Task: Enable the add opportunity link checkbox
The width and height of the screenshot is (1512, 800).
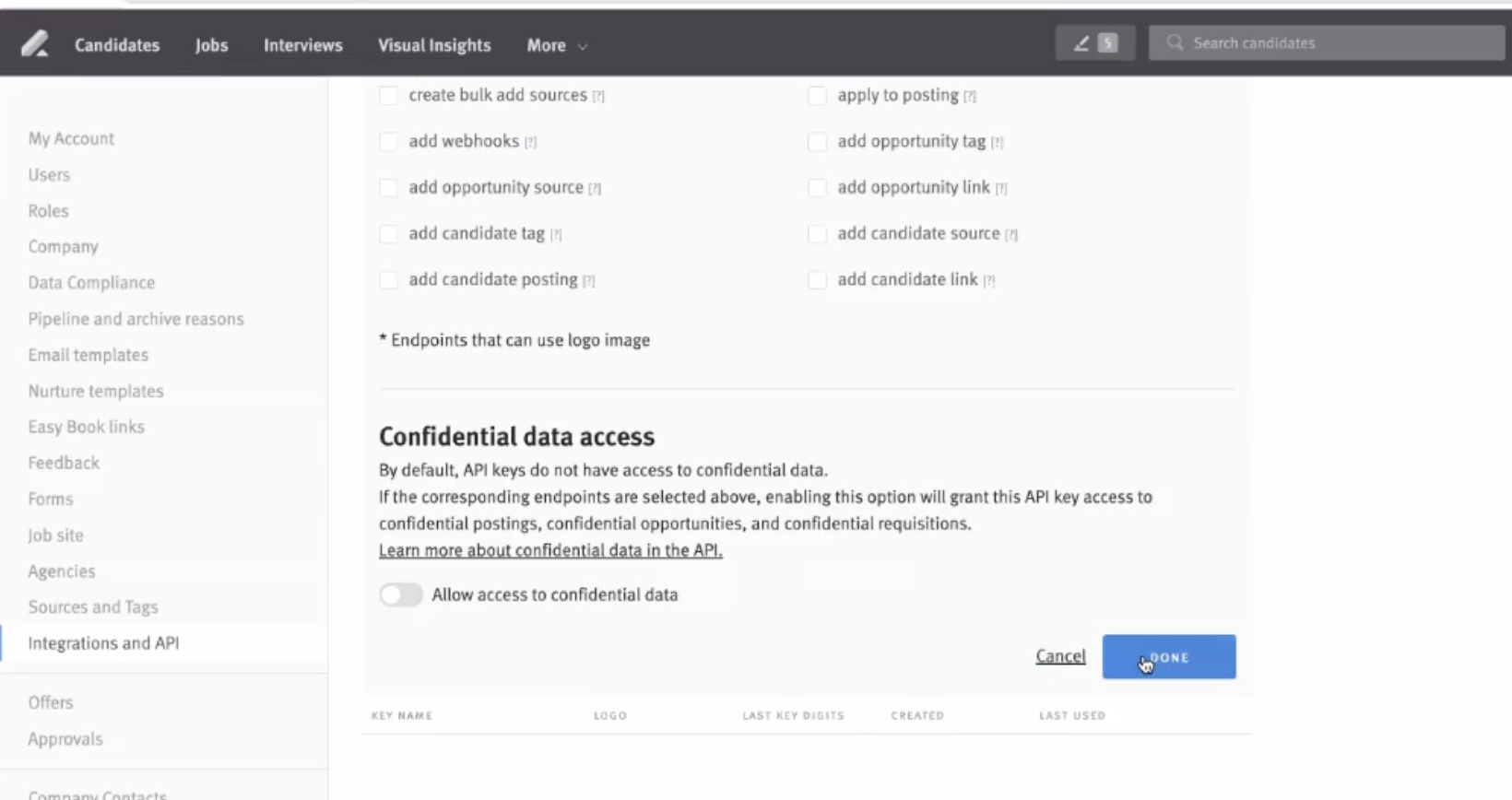Action: (x=817, y=187)
